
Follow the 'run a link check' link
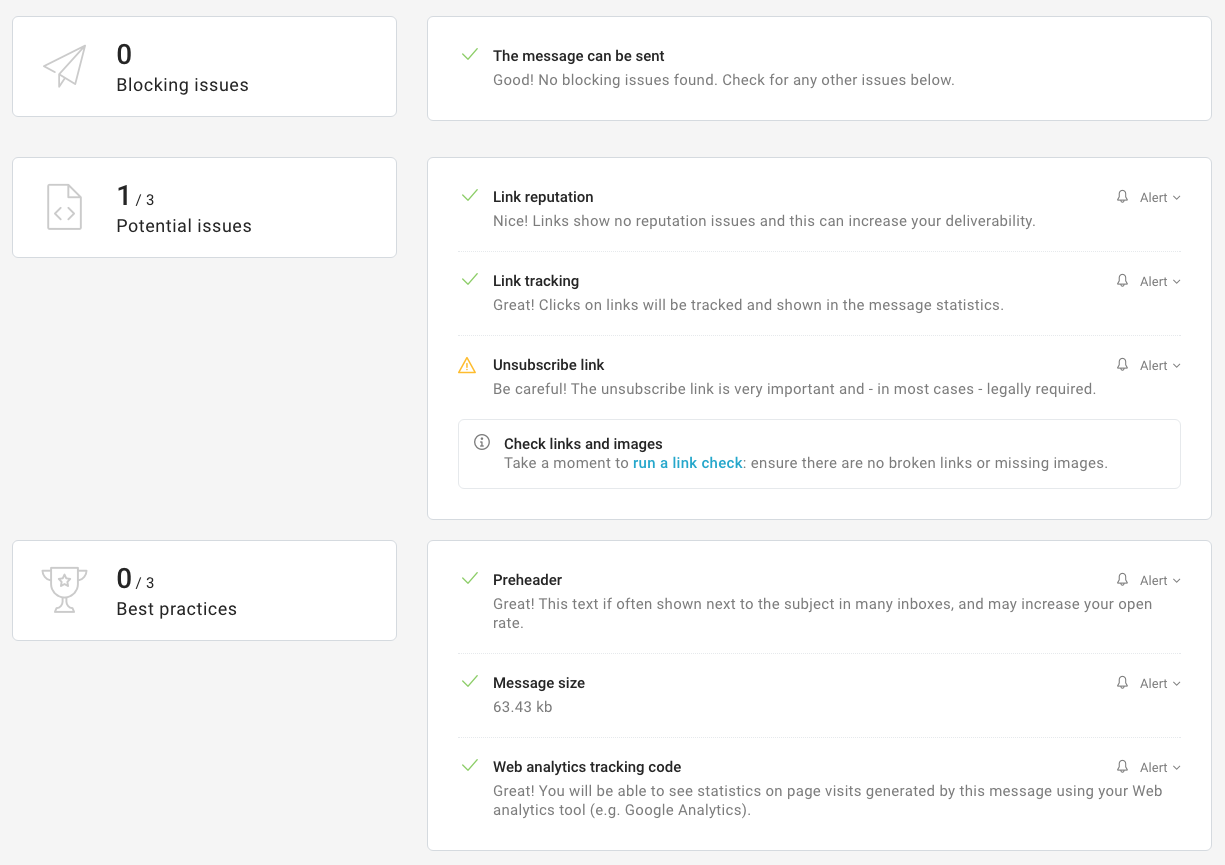pyautogui.click(x=687, y=463)
